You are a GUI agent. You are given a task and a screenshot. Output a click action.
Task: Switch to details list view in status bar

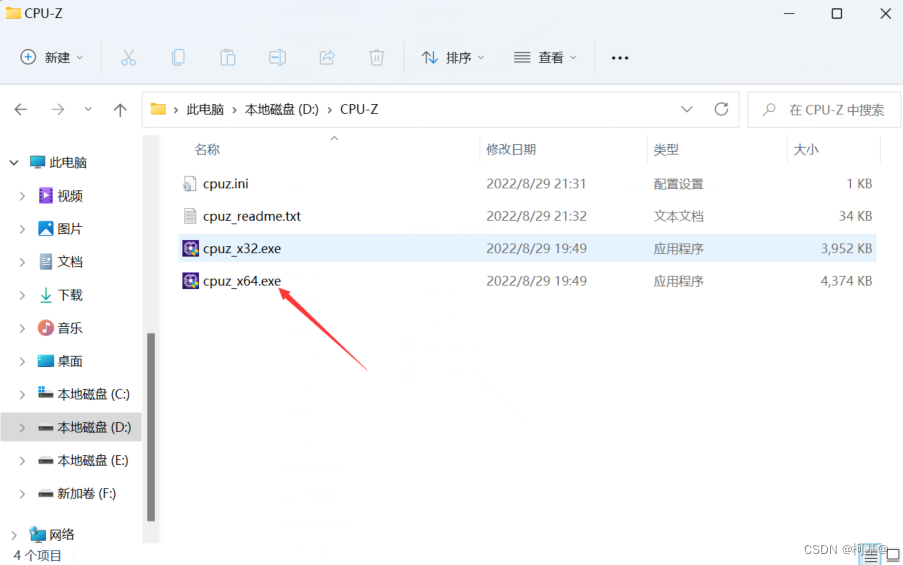tap(871, 555)
